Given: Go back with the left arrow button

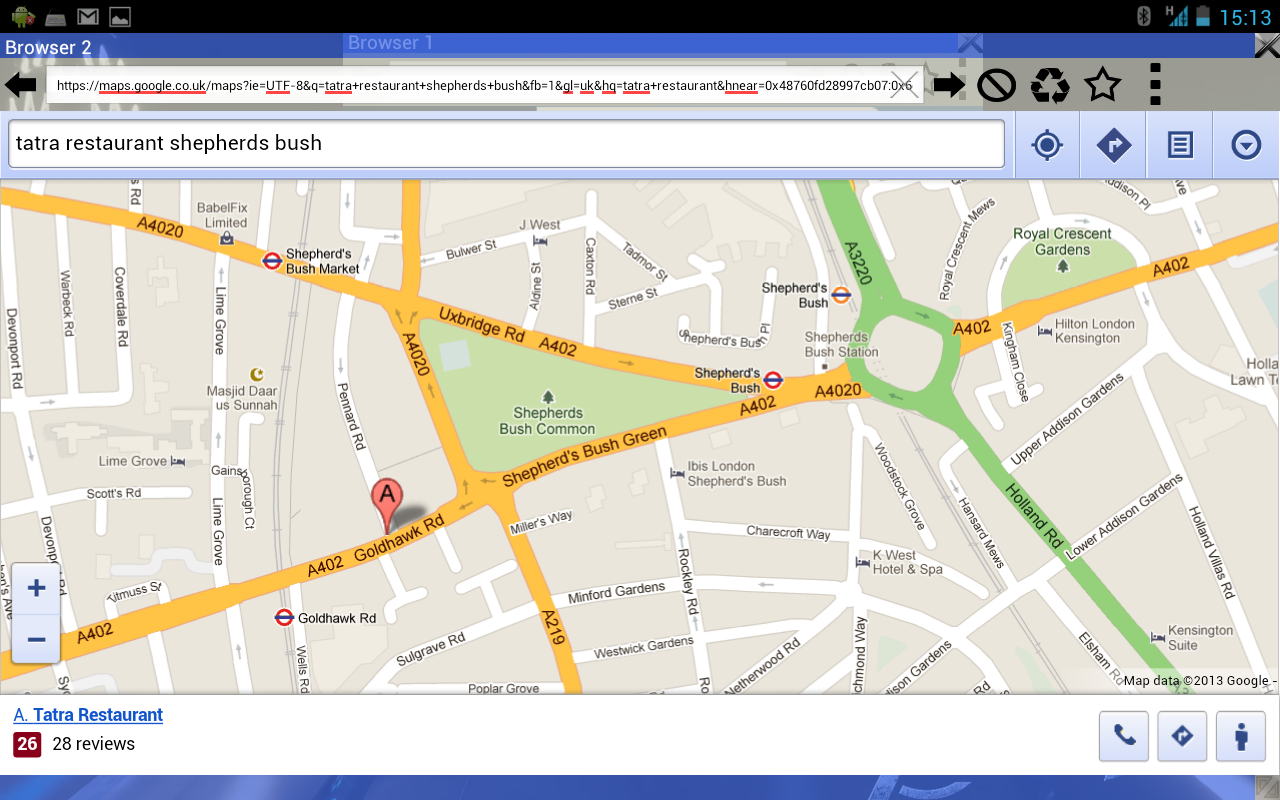Looking at the screenshot, I should pos(21,85).
